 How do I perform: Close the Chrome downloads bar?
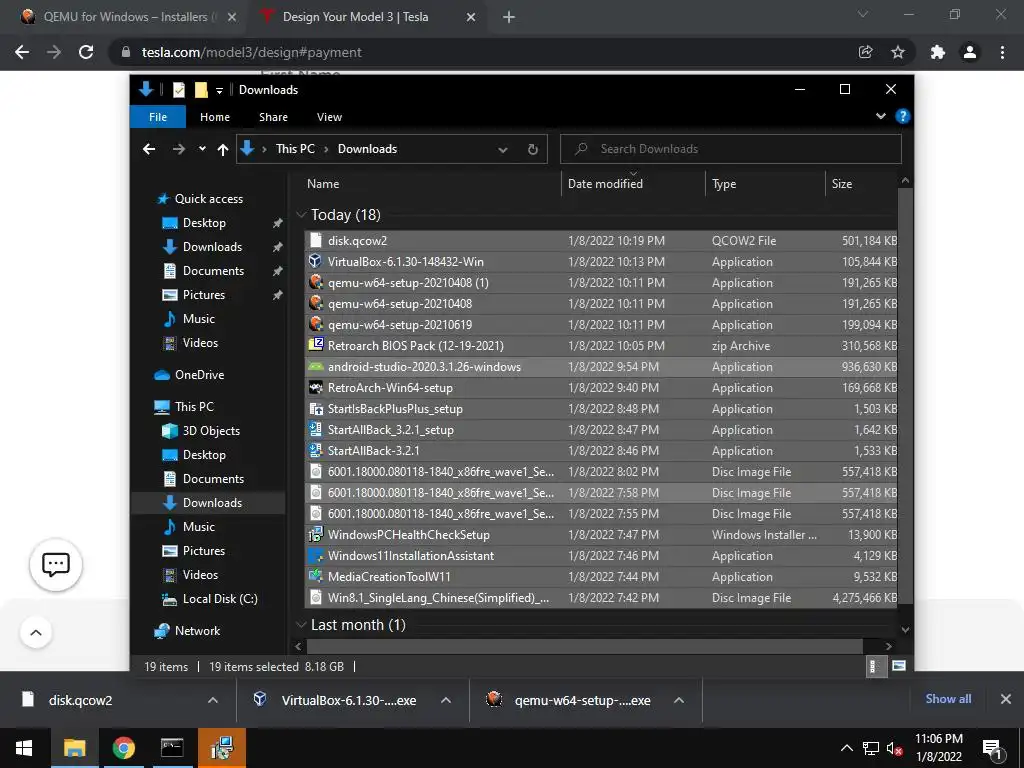[1006, 699]
